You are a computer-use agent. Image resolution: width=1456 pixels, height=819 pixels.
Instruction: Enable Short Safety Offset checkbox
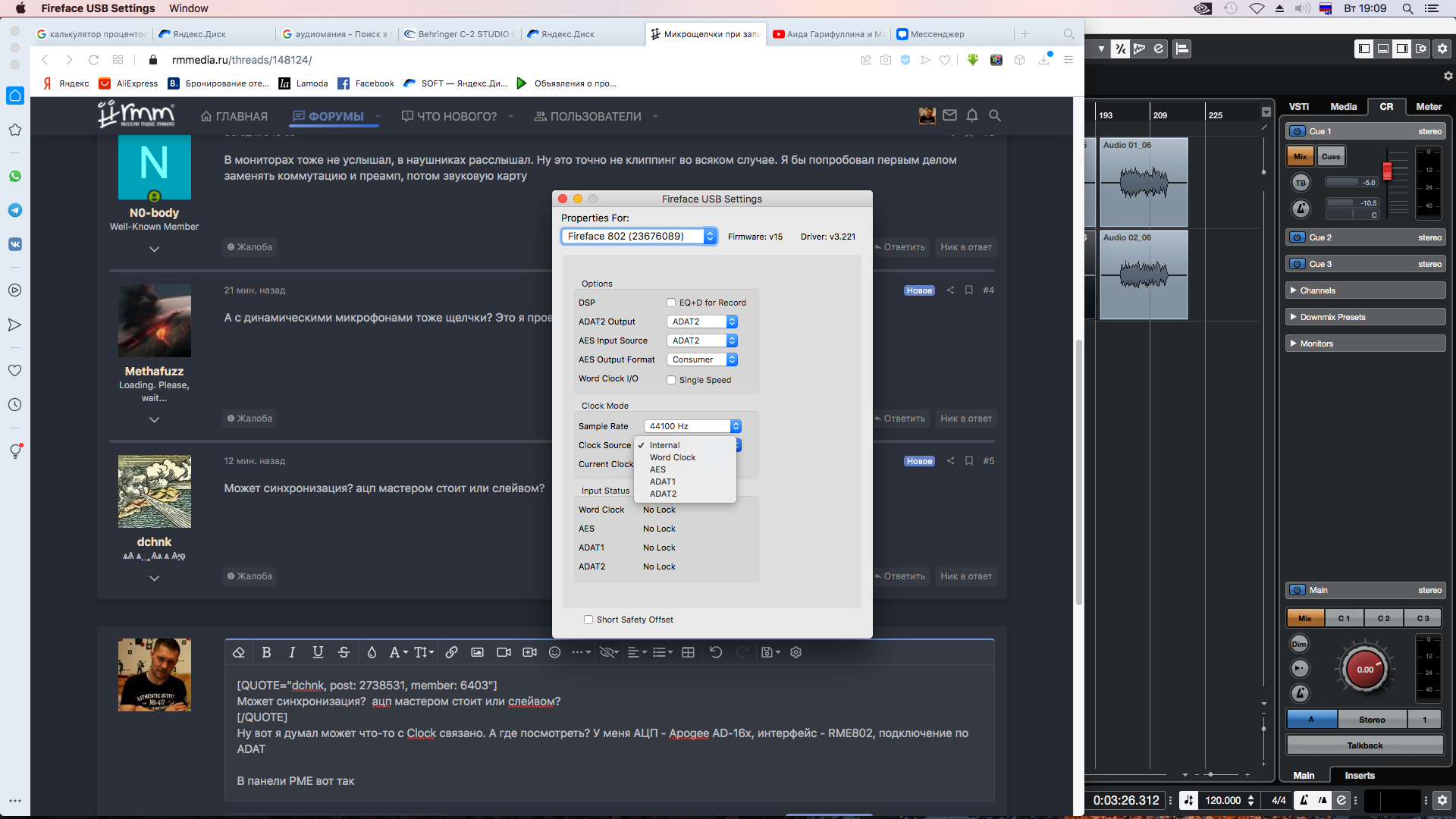click(x=588, y=620)
